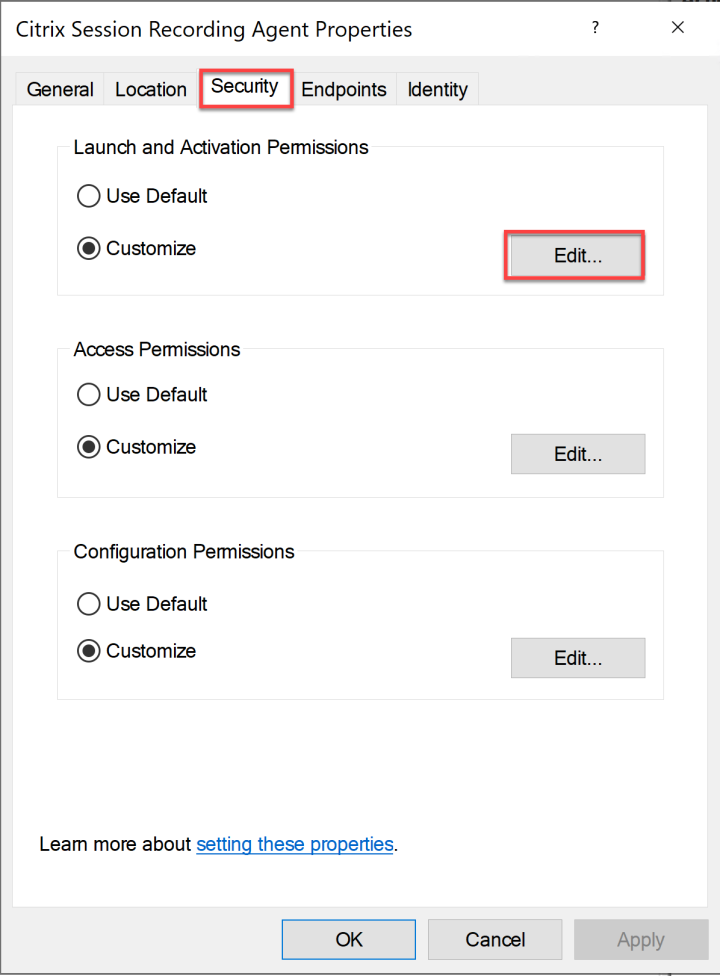Choose Customize under Configuration Permissions

pos(89,651)
